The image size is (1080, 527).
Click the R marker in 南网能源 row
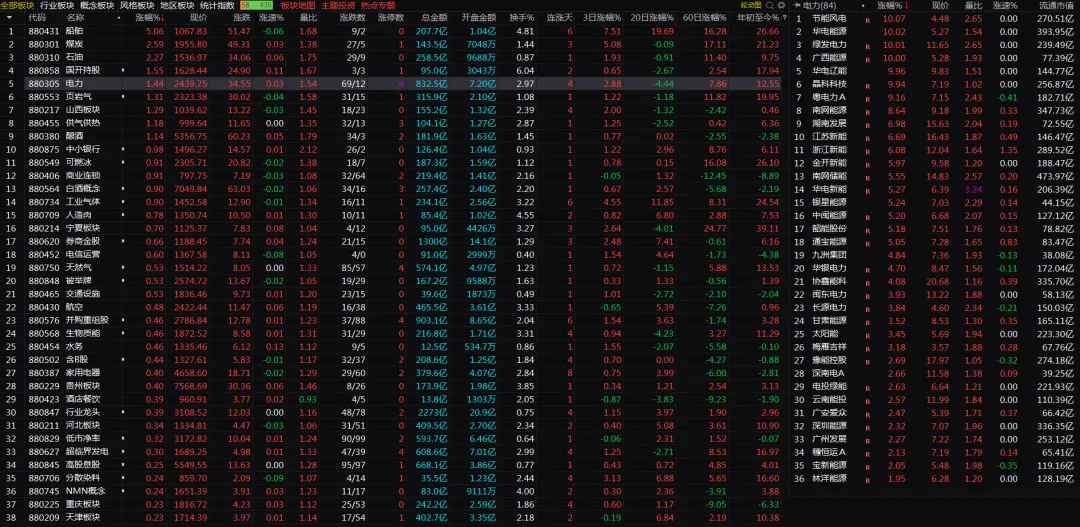click(868, 111)
